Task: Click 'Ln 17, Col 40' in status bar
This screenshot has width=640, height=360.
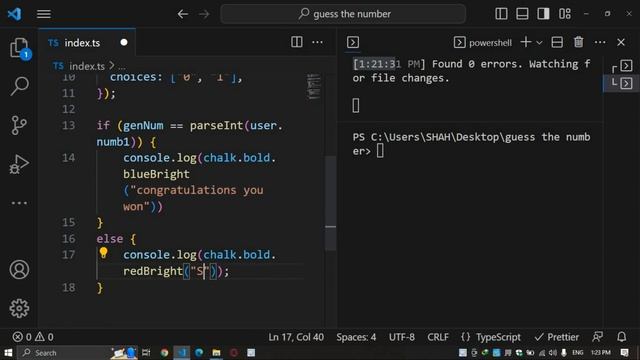Action: point(296,337)
